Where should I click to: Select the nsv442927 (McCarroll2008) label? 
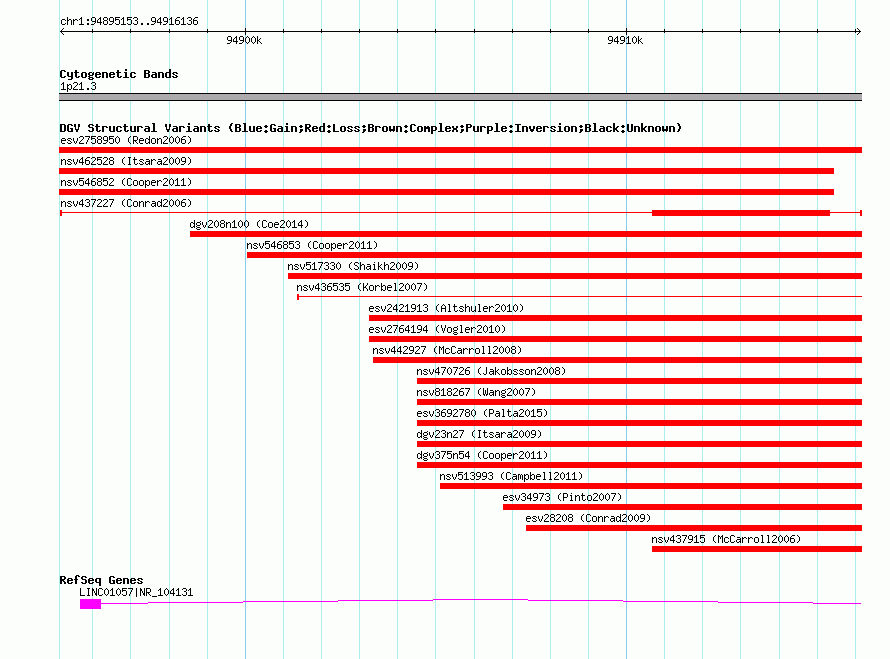tap(447, 350)
